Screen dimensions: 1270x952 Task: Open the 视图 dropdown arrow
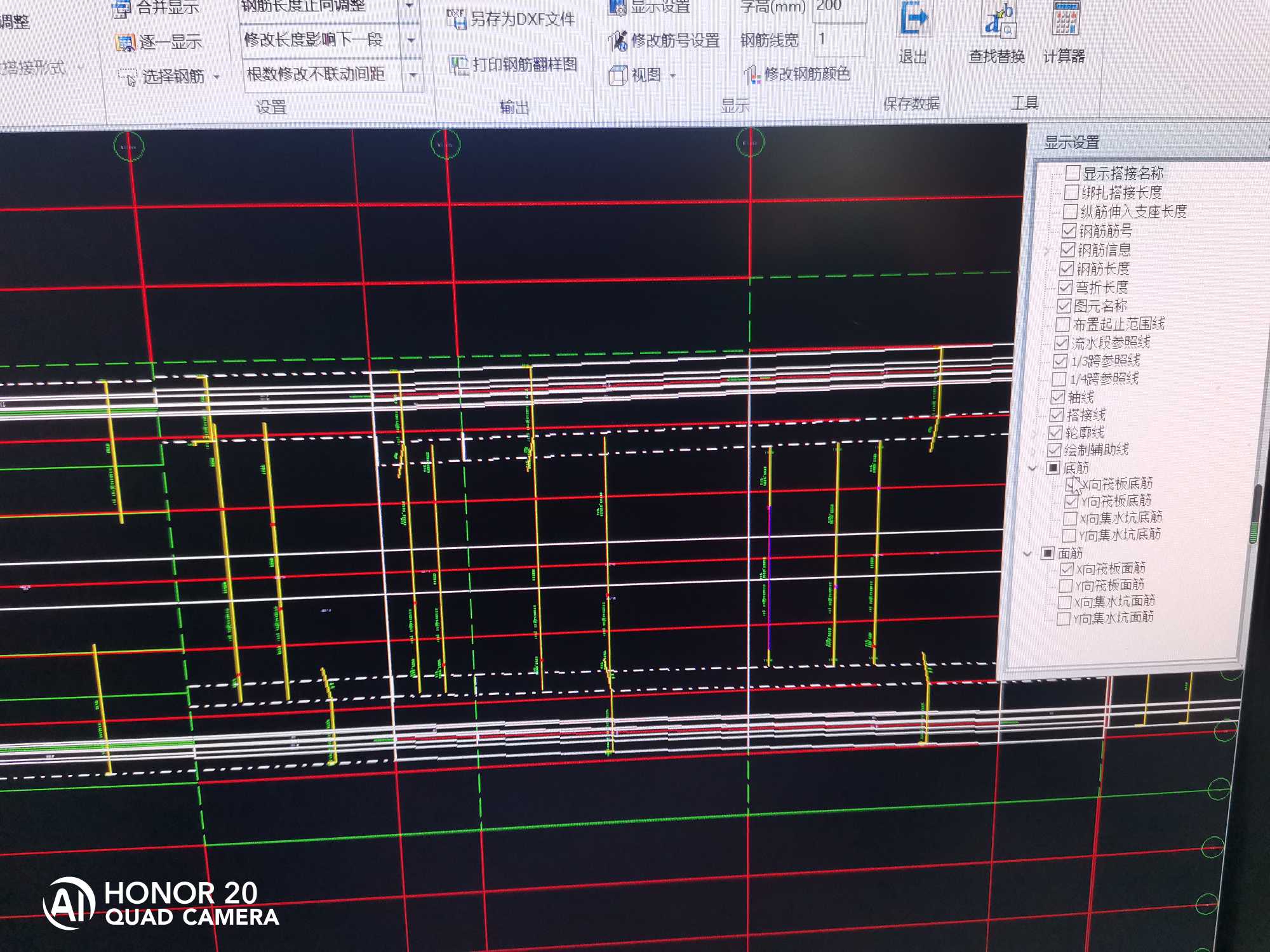coord(672,76)
